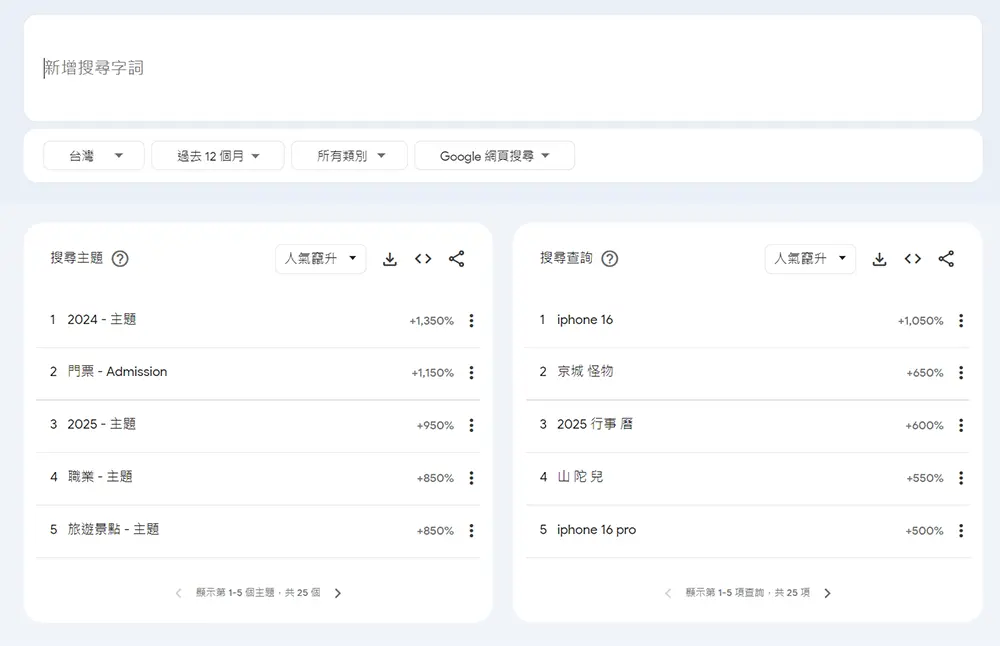Click the +1,150% value
The image size is (1000, 646).
pyautogui.click(x=432, y=373)
